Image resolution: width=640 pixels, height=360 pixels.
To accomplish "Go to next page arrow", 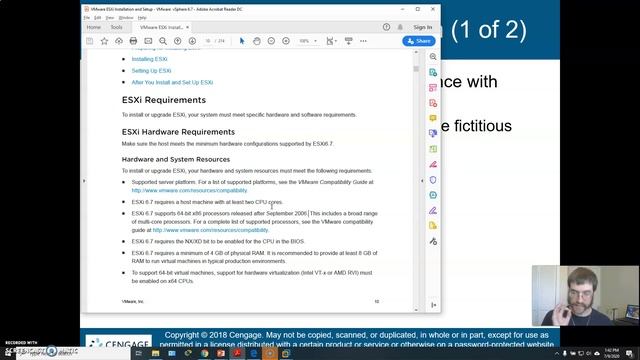I will click(x=192, y=41).
